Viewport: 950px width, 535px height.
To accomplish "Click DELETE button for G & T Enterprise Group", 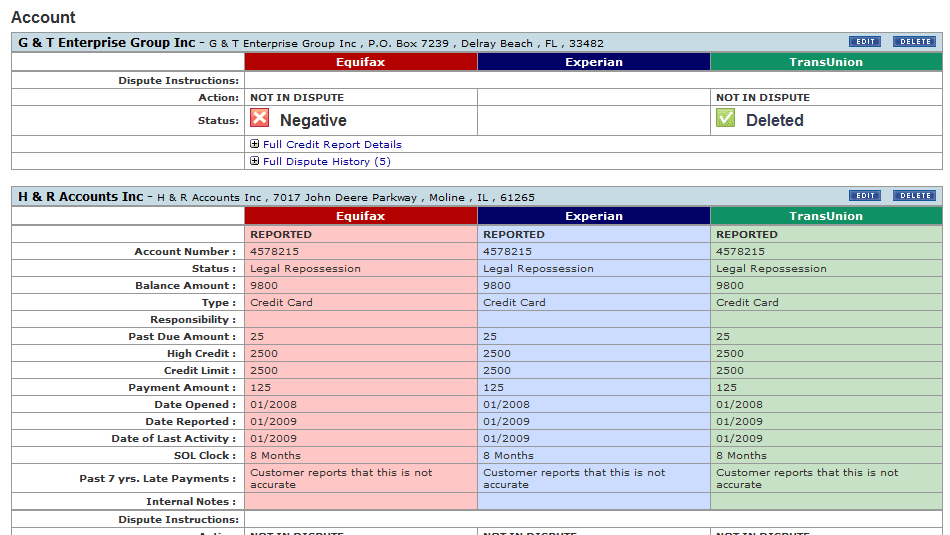I will tap(915, 42).
